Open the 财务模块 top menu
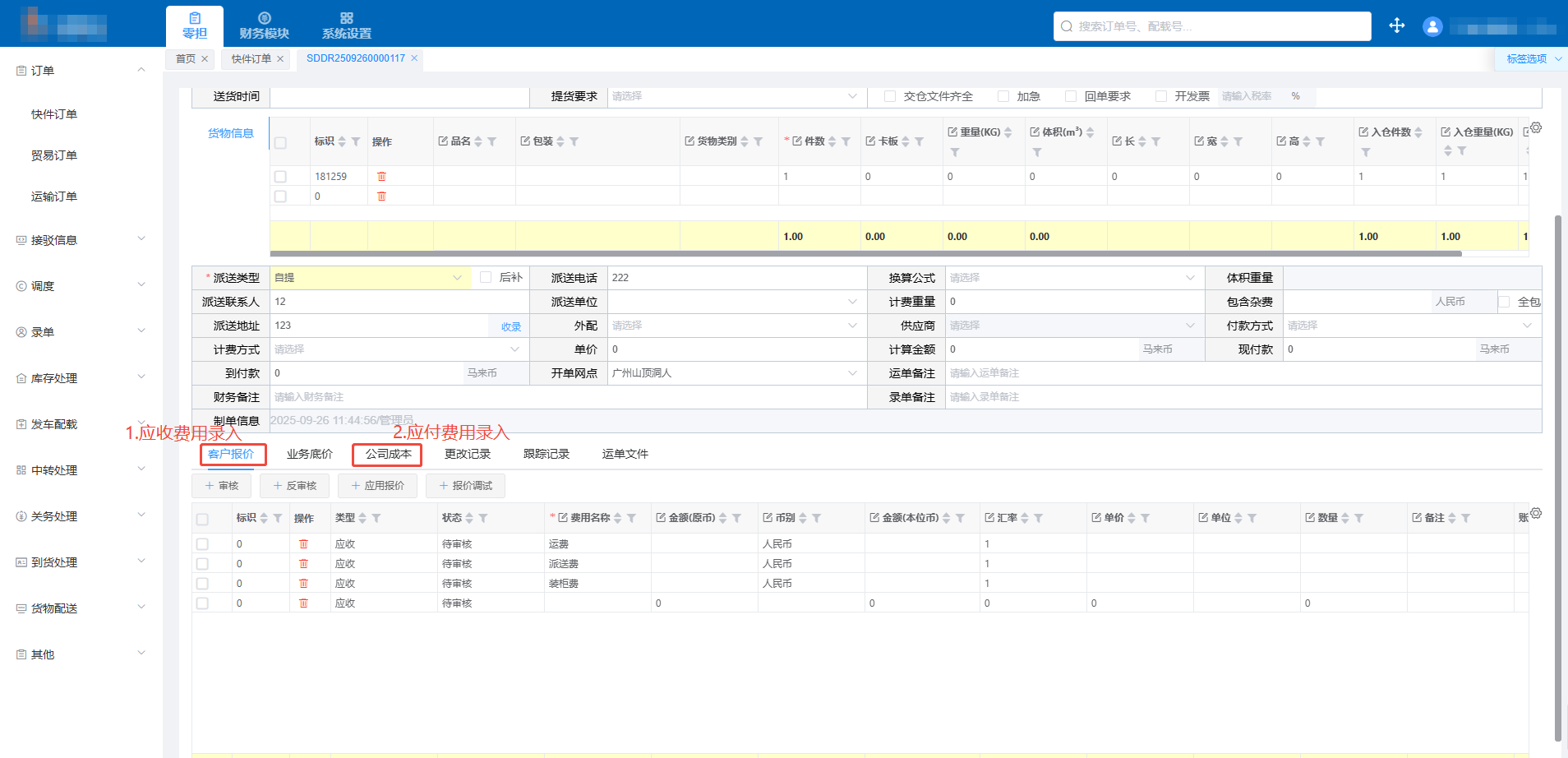Viewport: 1568px width, 758px height. coord(264,25)
